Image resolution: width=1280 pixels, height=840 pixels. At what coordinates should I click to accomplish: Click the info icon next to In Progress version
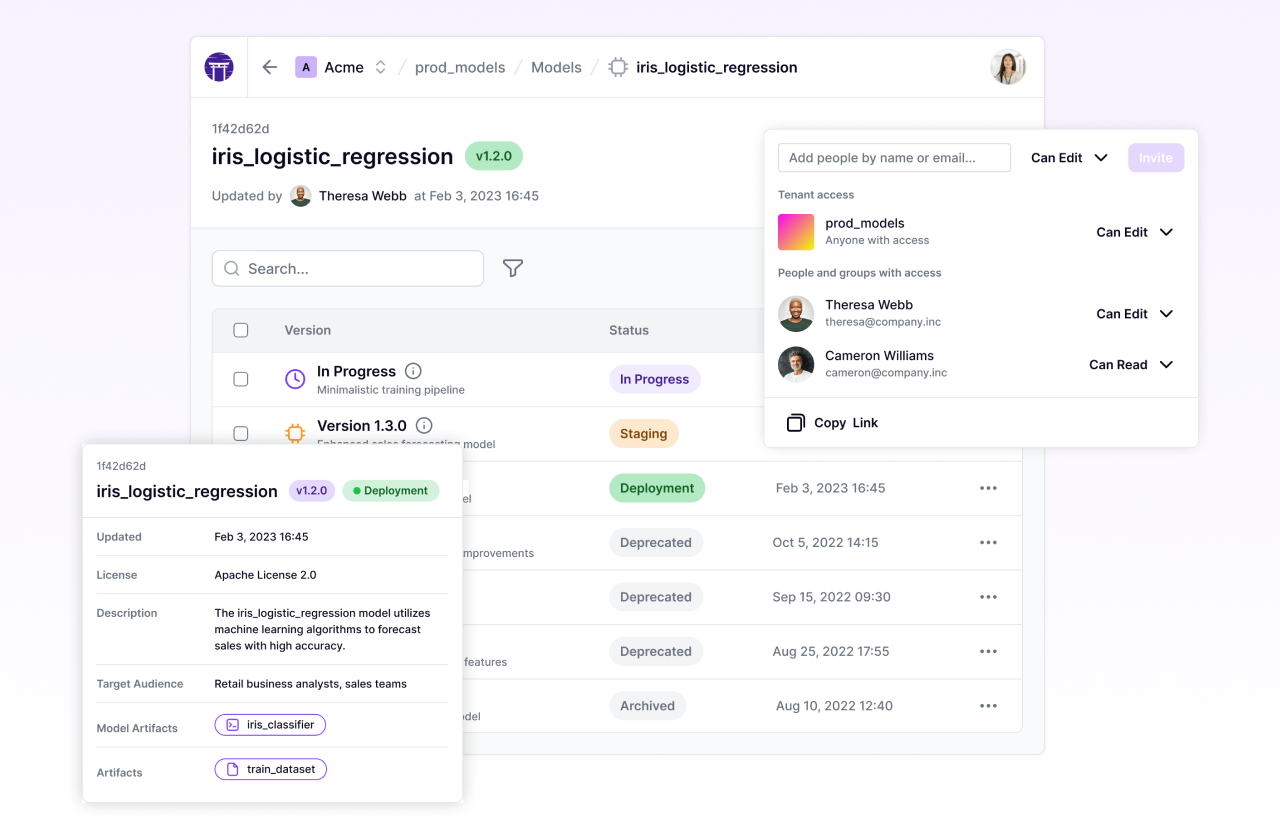[413, 370]
